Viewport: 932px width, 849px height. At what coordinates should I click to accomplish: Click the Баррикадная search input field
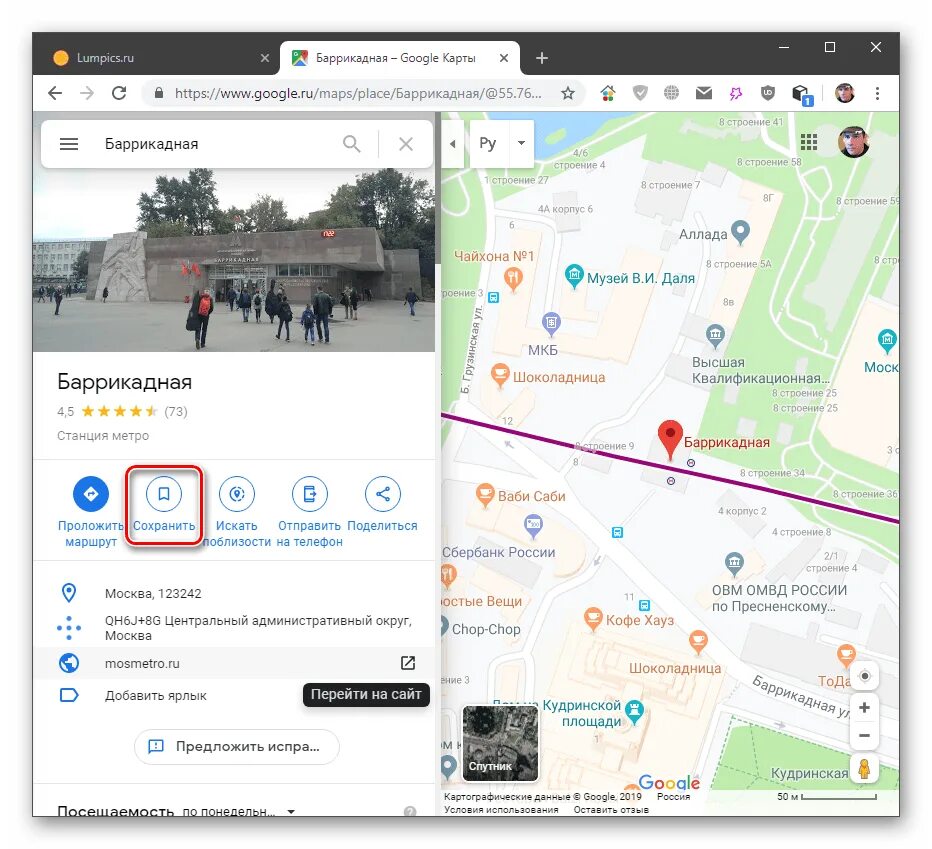[217, 144]
